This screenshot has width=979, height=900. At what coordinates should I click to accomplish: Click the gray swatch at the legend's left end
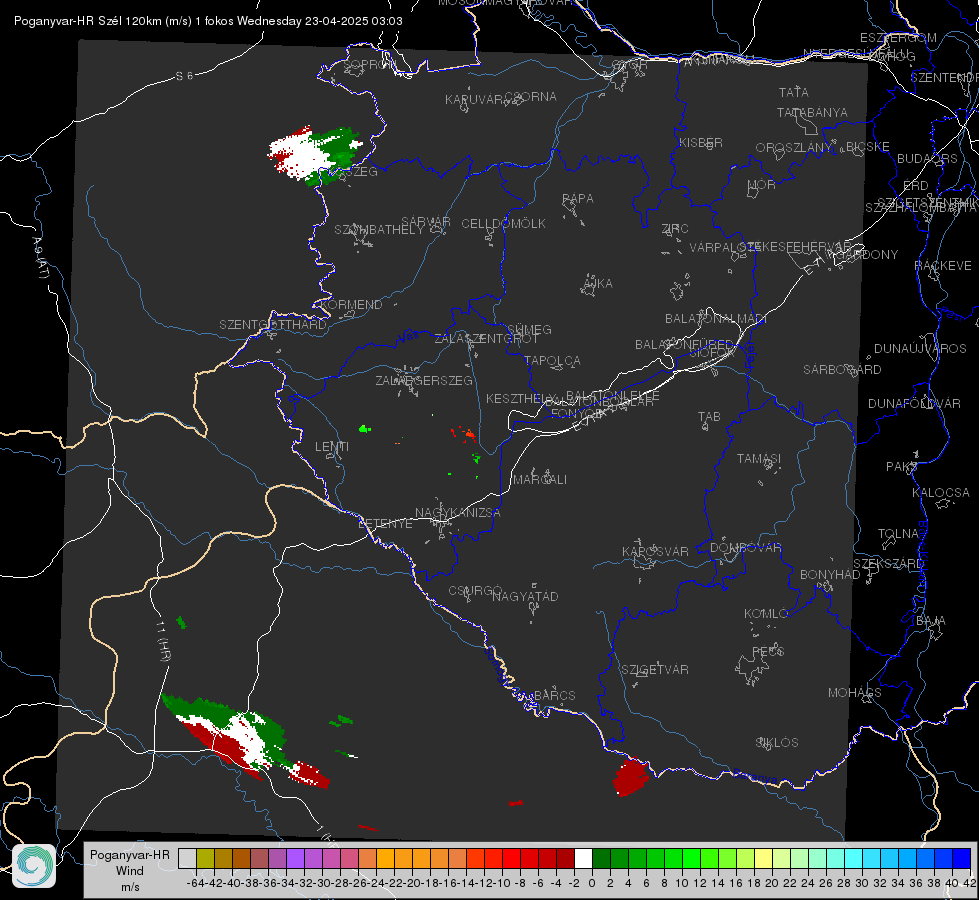coord(187,858)
